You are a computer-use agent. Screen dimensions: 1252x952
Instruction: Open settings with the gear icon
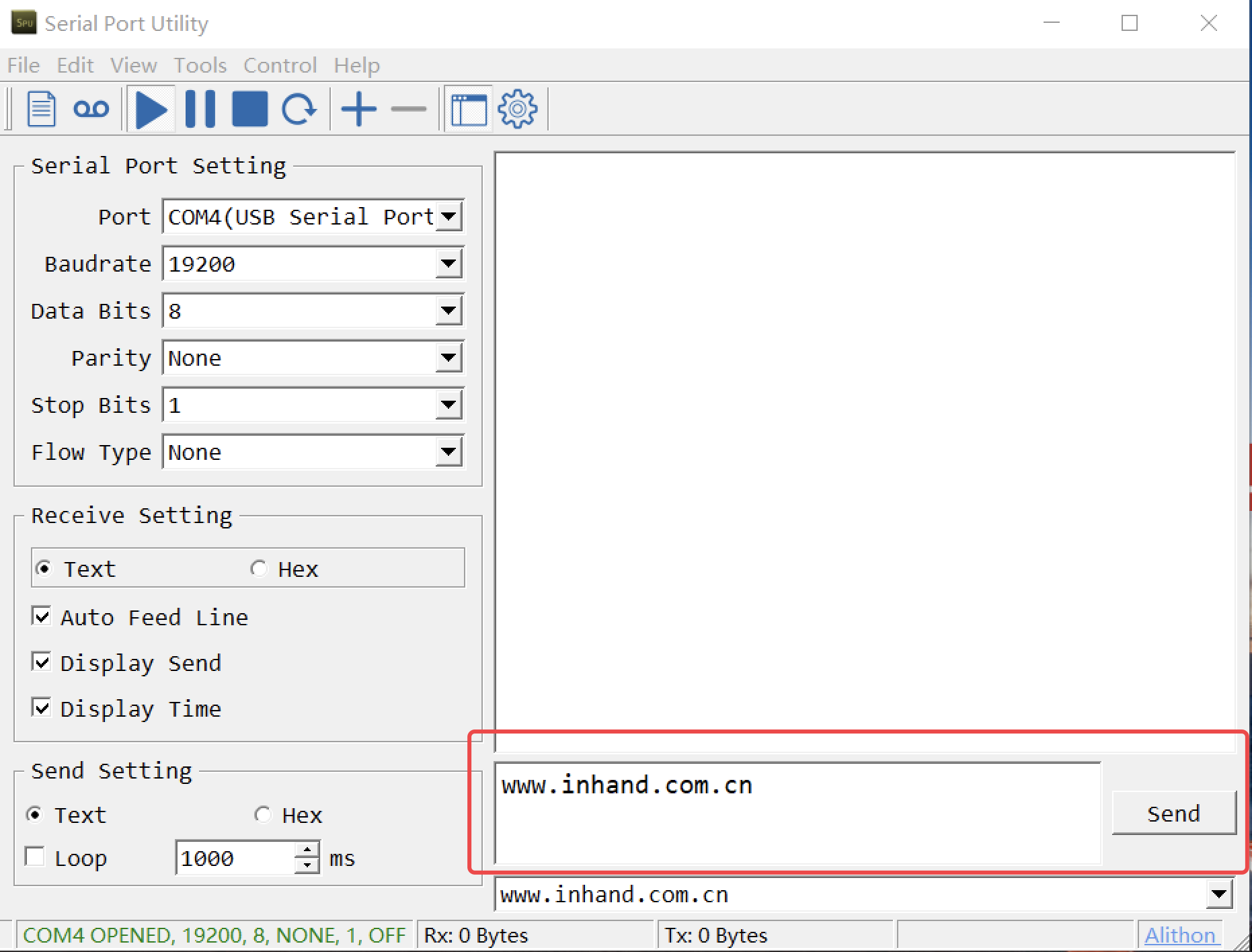click(x=517, y=109)
